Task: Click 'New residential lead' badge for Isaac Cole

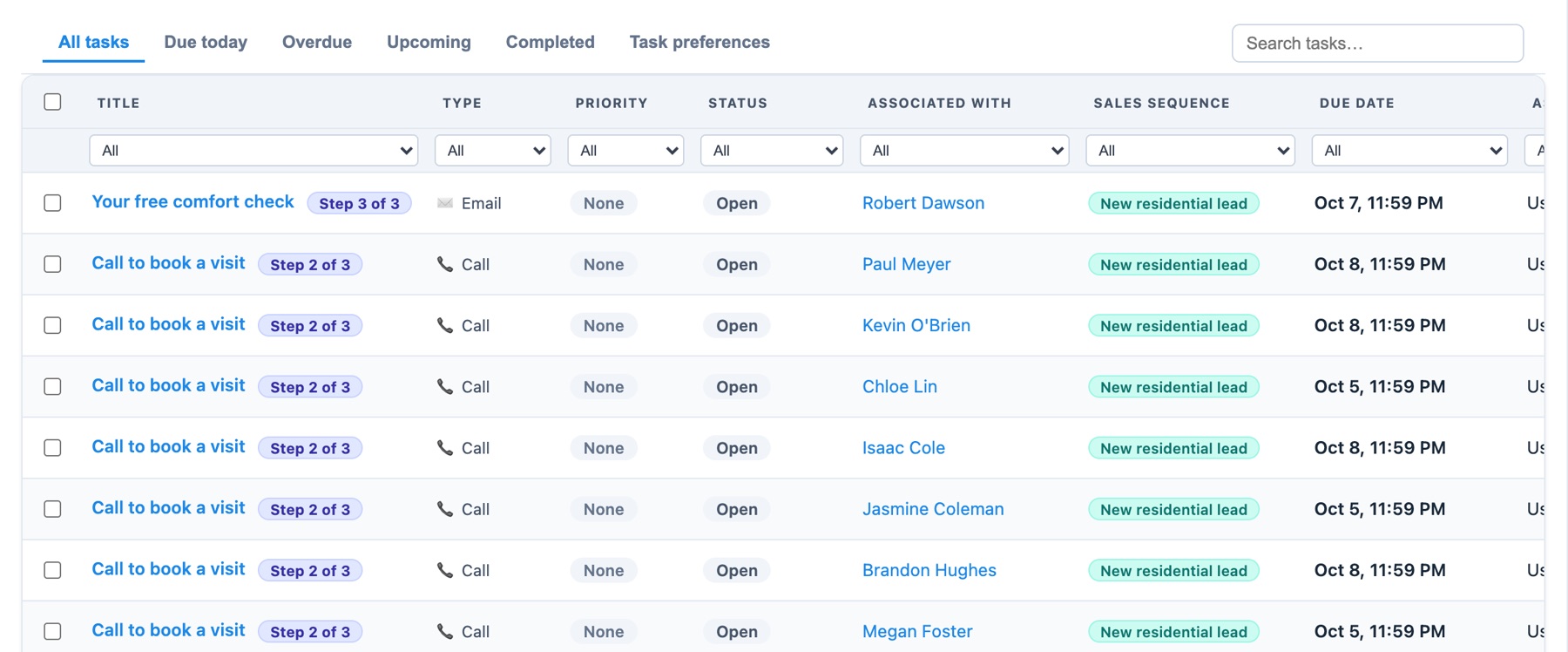Action: coord(1173,448)
